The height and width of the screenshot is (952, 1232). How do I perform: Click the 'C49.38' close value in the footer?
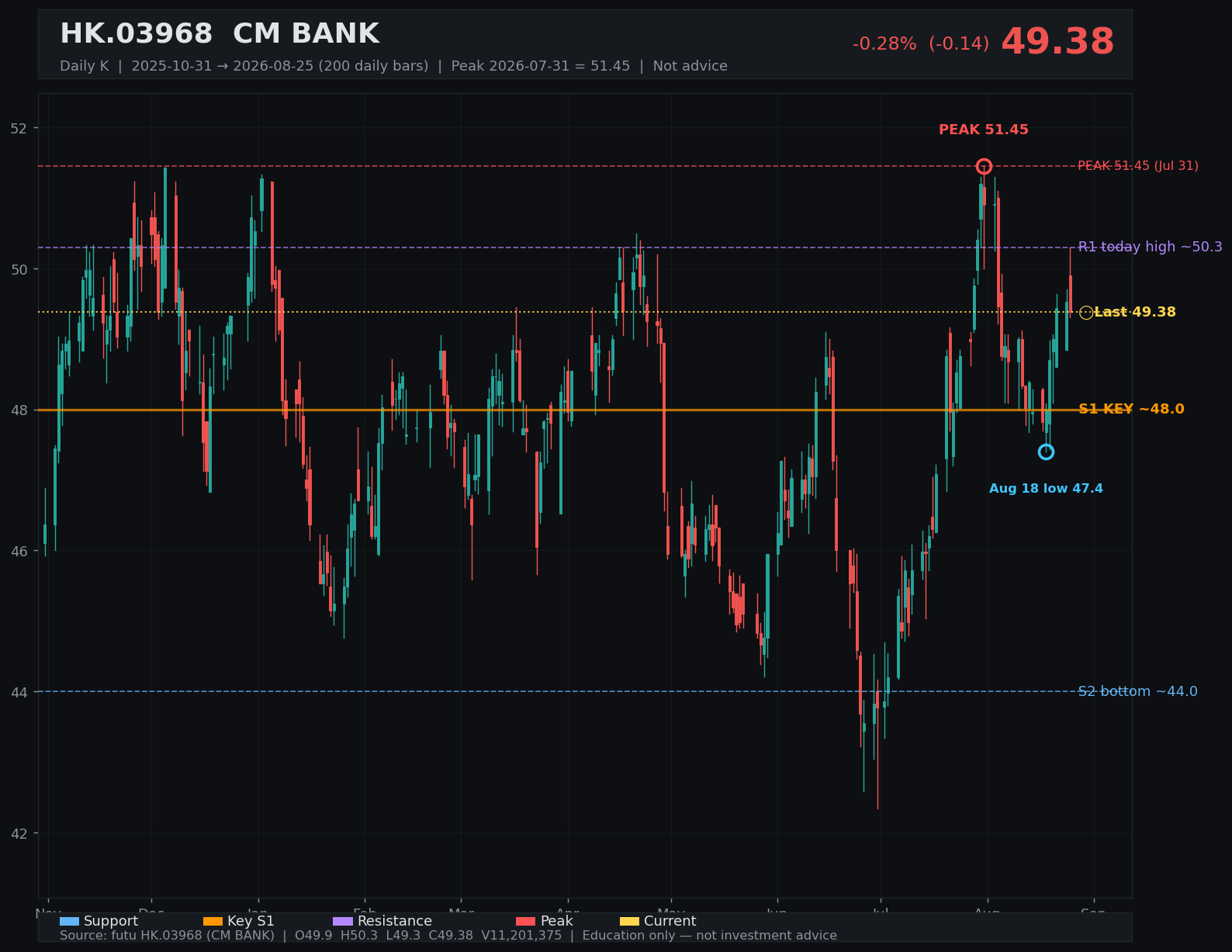(451, 936)
